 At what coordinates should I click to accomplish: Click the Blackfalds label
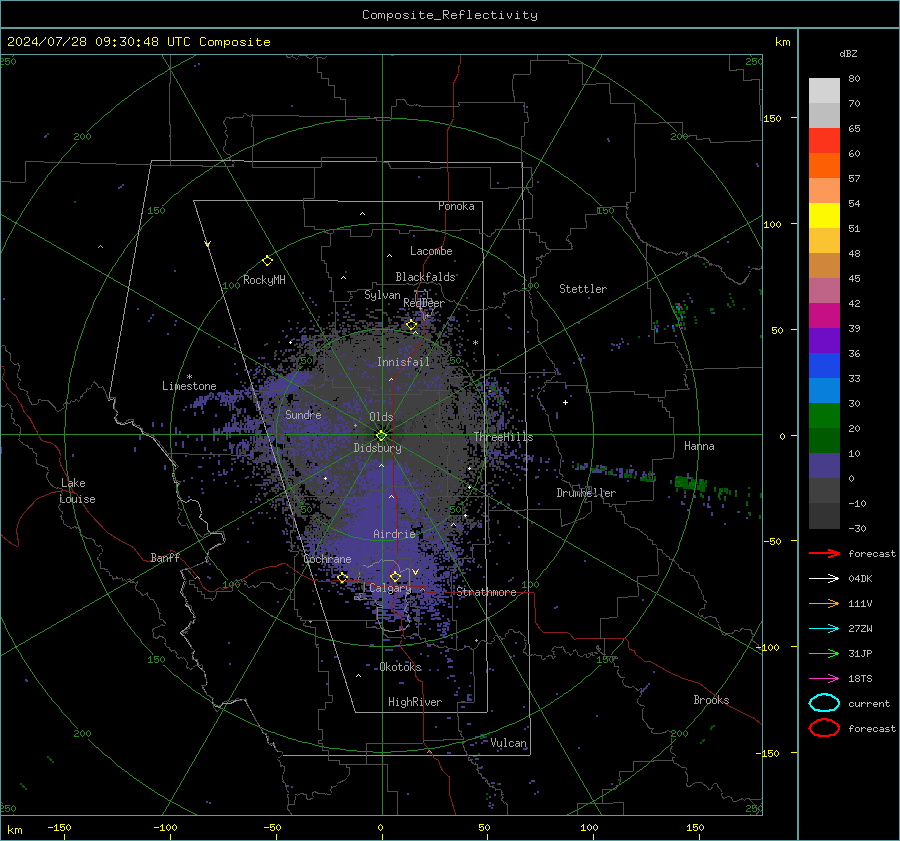click(x=425, y=277)
